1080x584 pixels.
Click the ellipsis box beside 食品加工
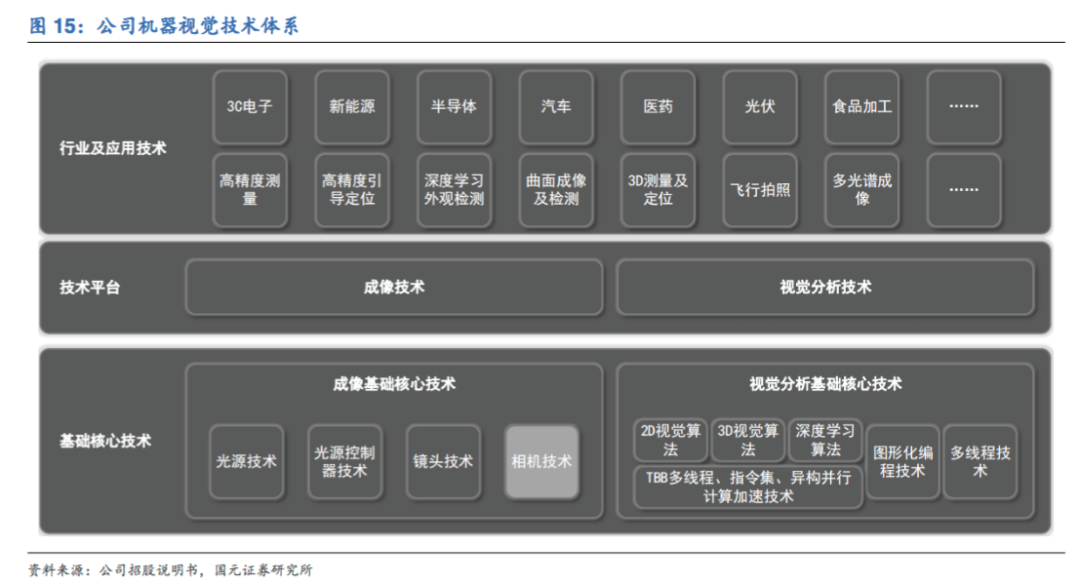pyautogui.click(x=964, y=107)
